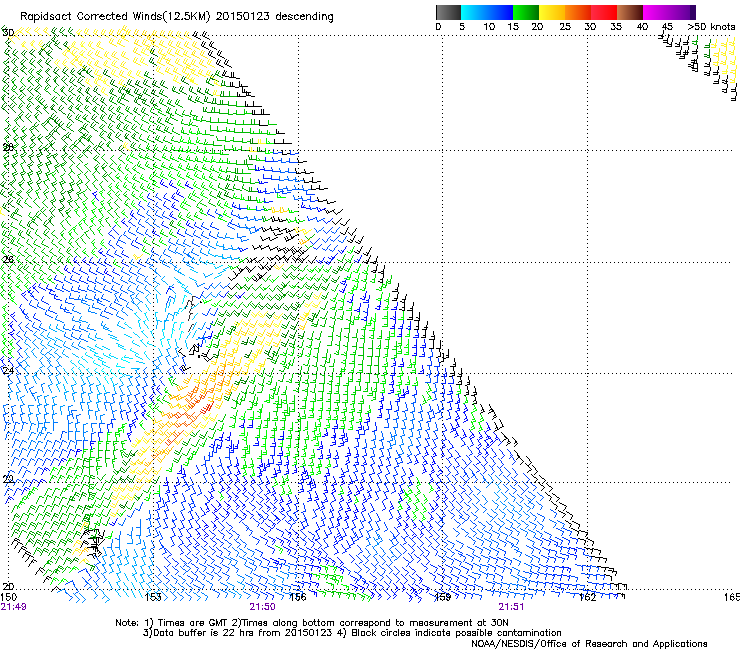
Task: Click the '>50 knots' legend label
Action: (x=711, y=27)
